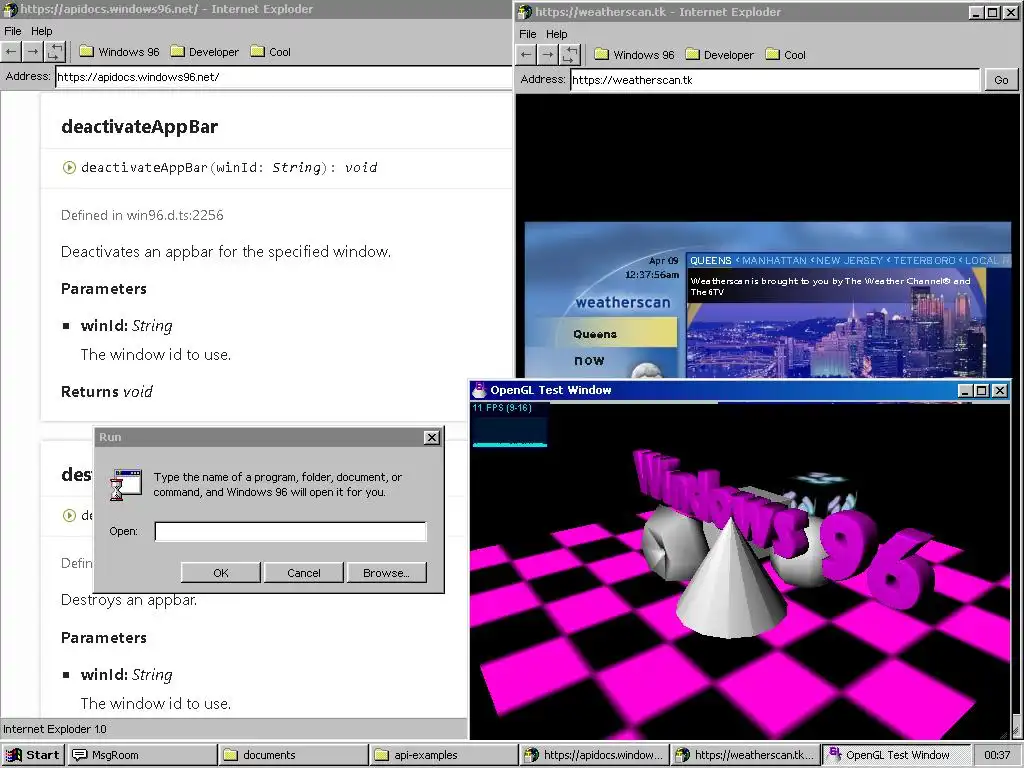Click the 'Internet Exploder 1.0' status bar text
This screenshot has height=768, width=1024.
tap(55, 729)
